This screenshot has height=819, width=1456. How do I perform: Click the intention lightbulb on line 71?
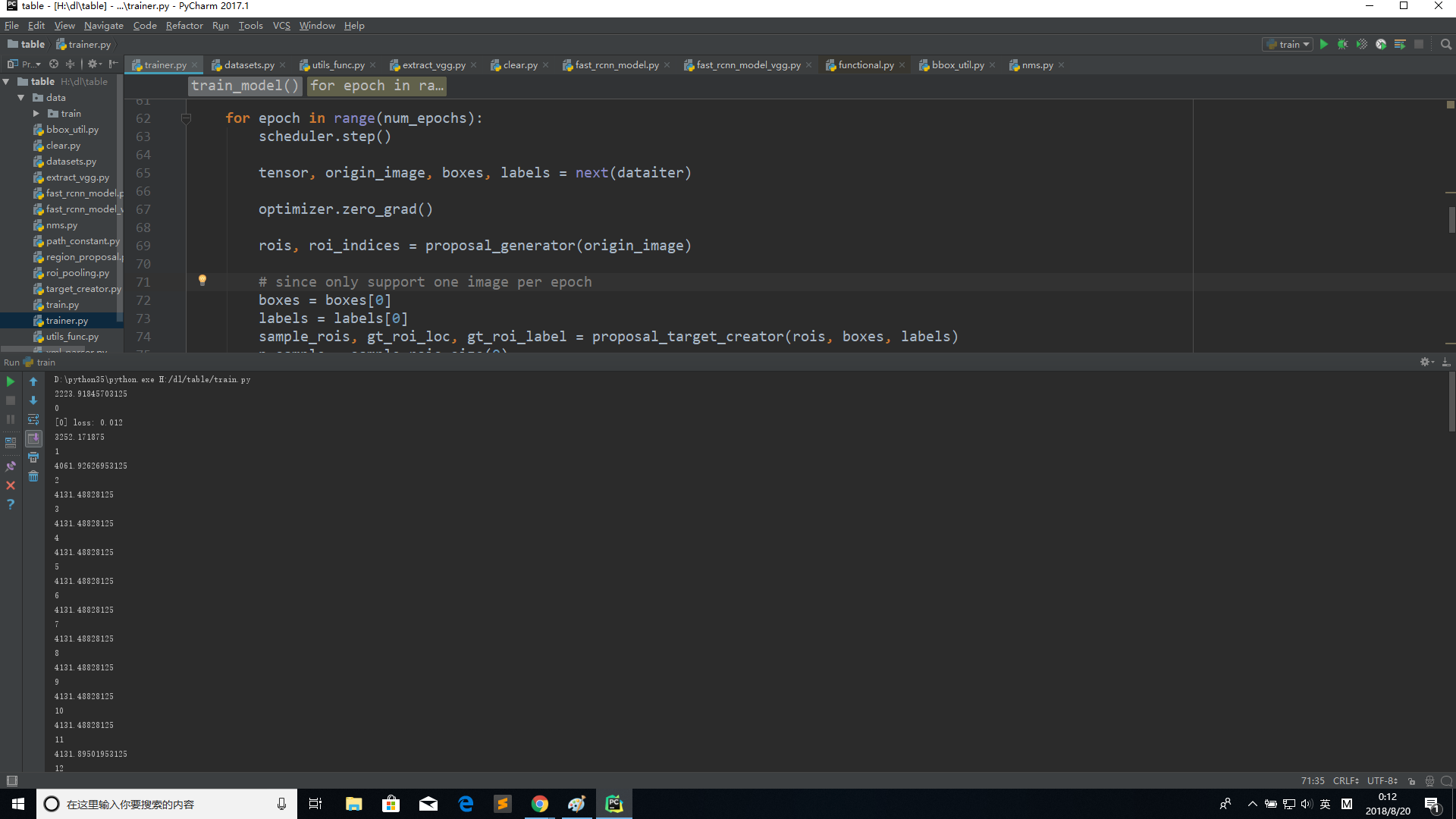[x=202, y=281]
